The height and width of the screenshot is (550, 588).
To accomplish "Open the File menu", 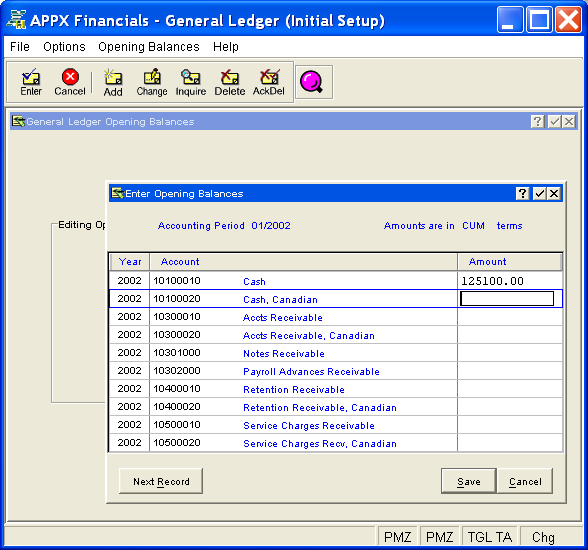I will [20, 47].
